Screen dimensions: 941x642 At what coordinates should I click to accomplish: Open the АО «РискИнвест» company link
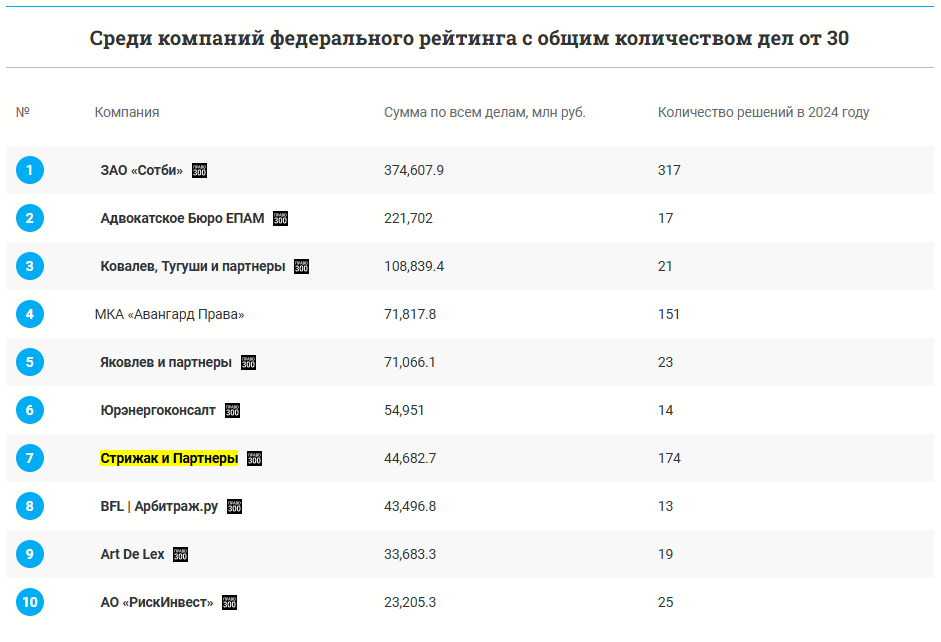tap(157, 602)
